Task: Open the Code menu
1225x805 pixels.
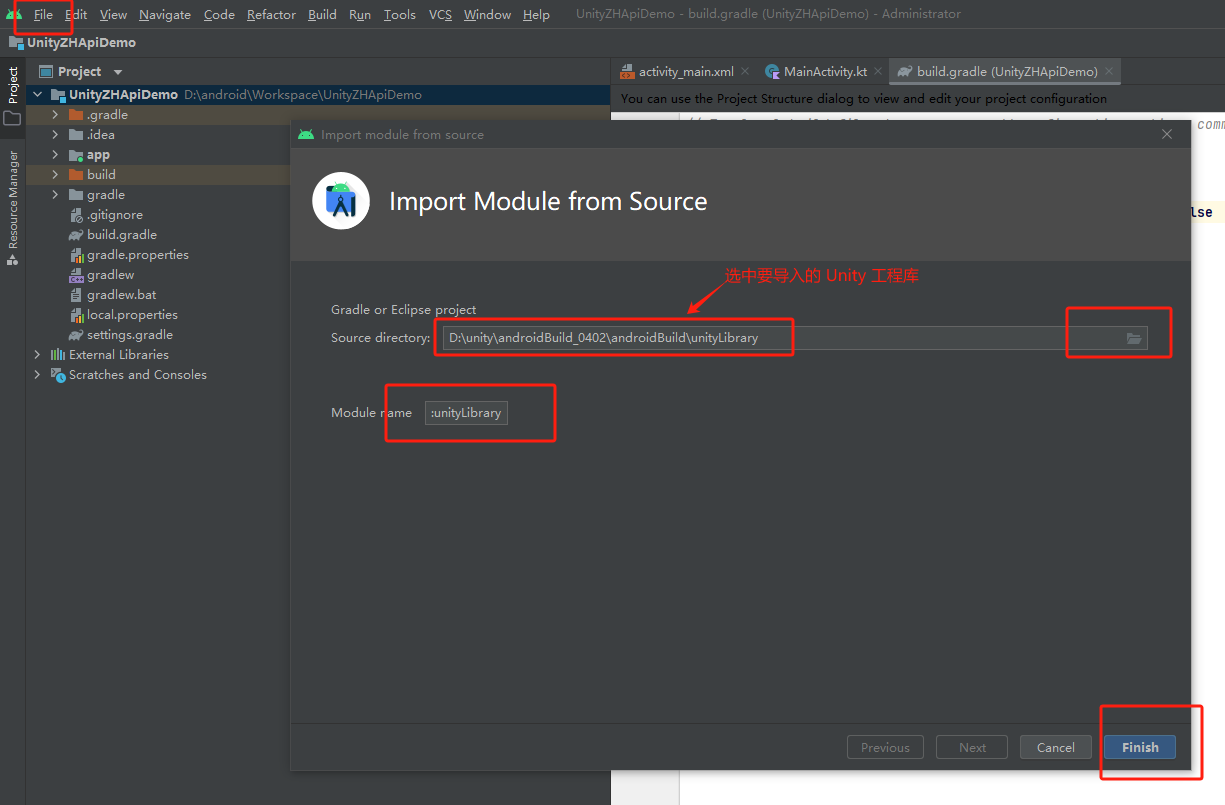Action: (x=219, y=14)
